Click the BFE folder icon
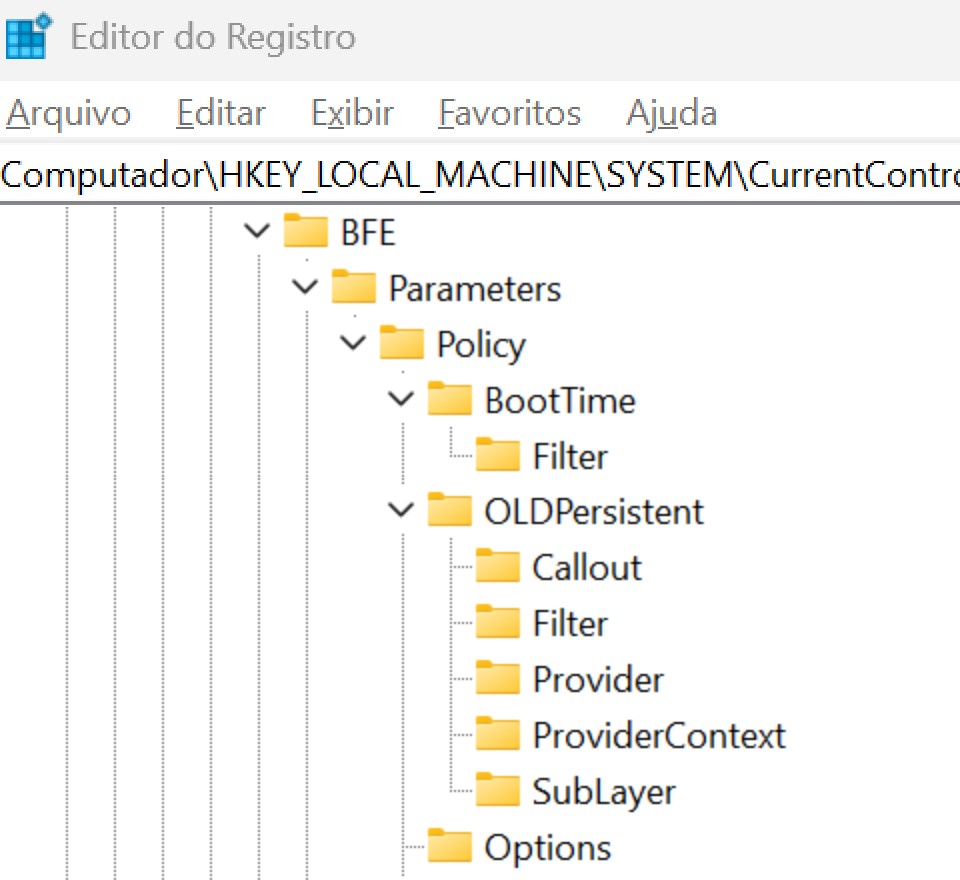The image size is (960, 880). coord(306,231)
